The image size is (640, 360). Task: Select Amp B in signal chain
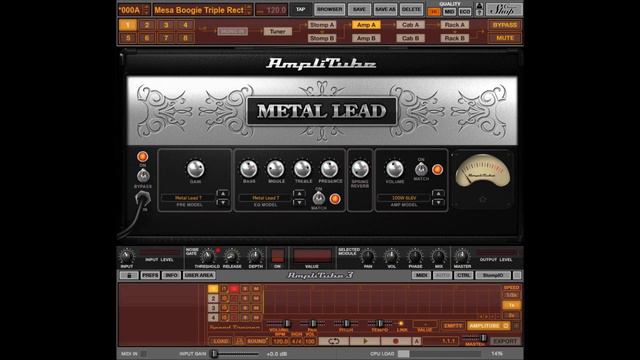(366, 38)
